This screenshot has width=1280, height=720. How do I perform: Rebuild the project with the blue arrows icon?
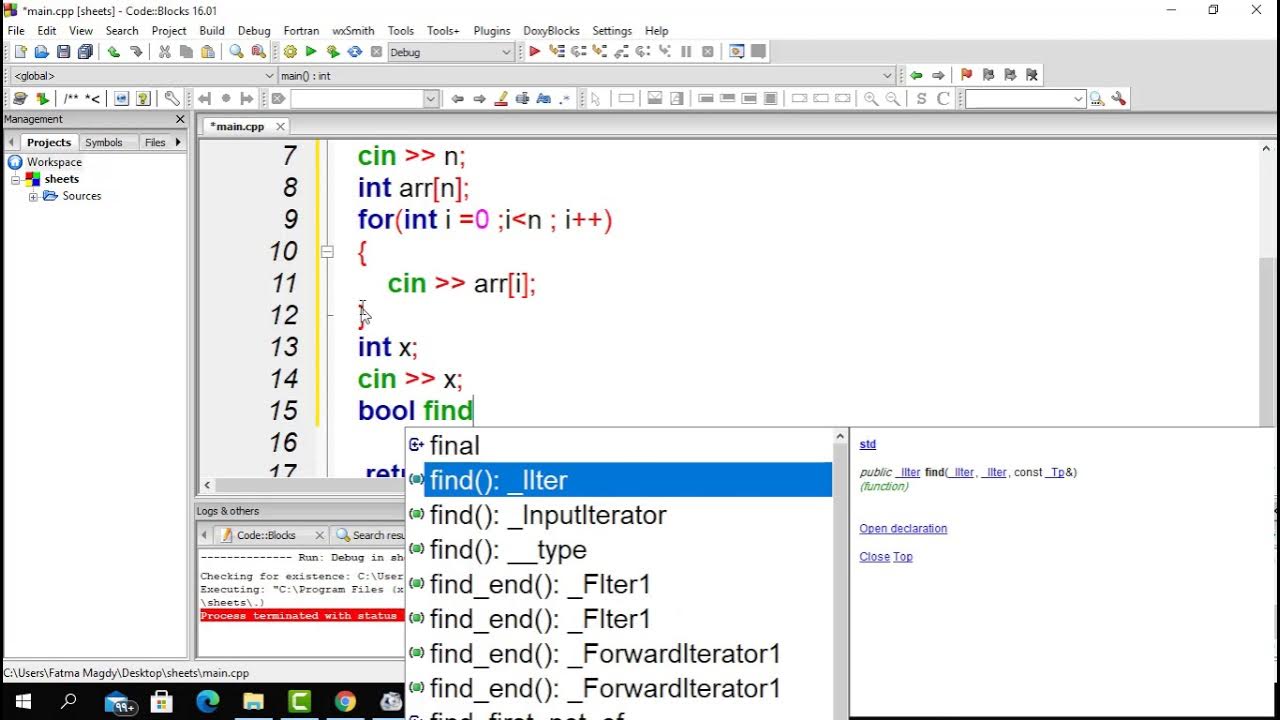click(x=355, y=52)
